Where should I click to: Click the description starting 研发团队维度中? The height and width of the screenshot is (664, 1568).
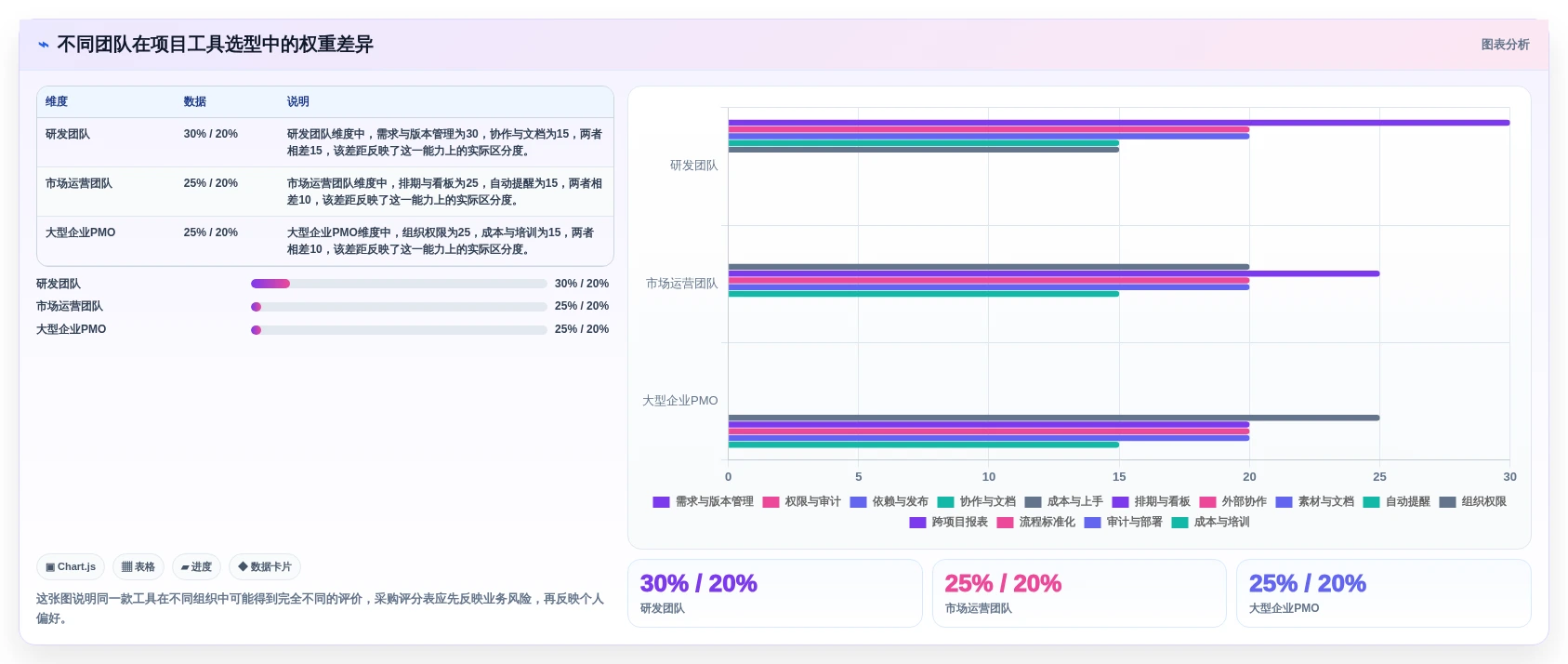444,142
